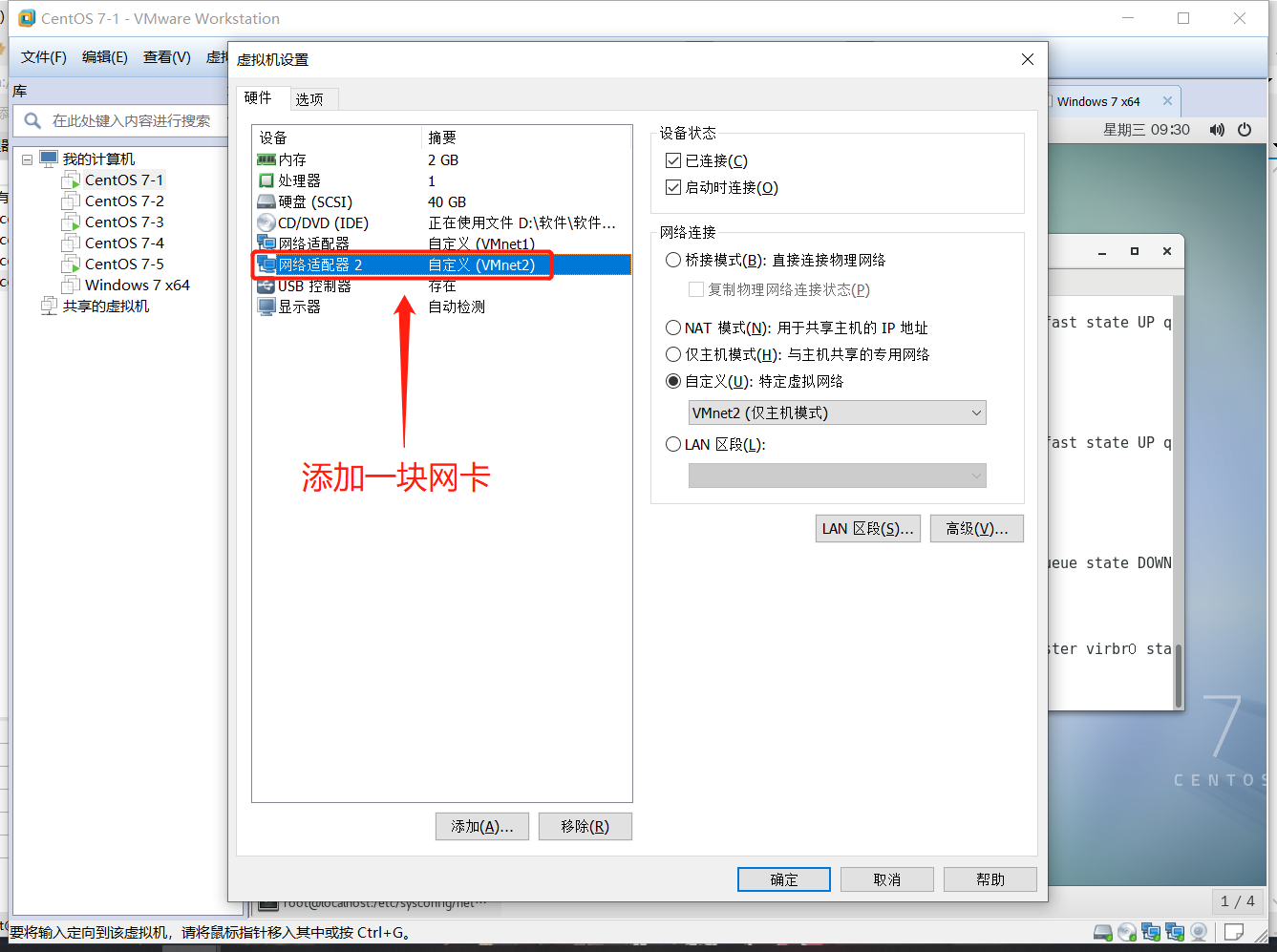1277x952 pixels.
Task: Select the 处理器 processor device icon
Action: [266, 180]
